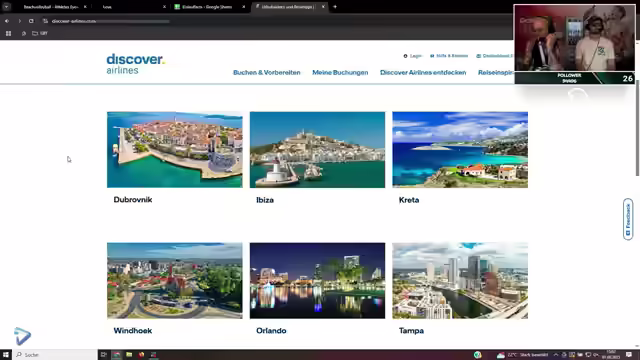Open the Meine Buchungen menu item
The height and width of the screenshot is (360, 640).
click(x=340, y=73)
